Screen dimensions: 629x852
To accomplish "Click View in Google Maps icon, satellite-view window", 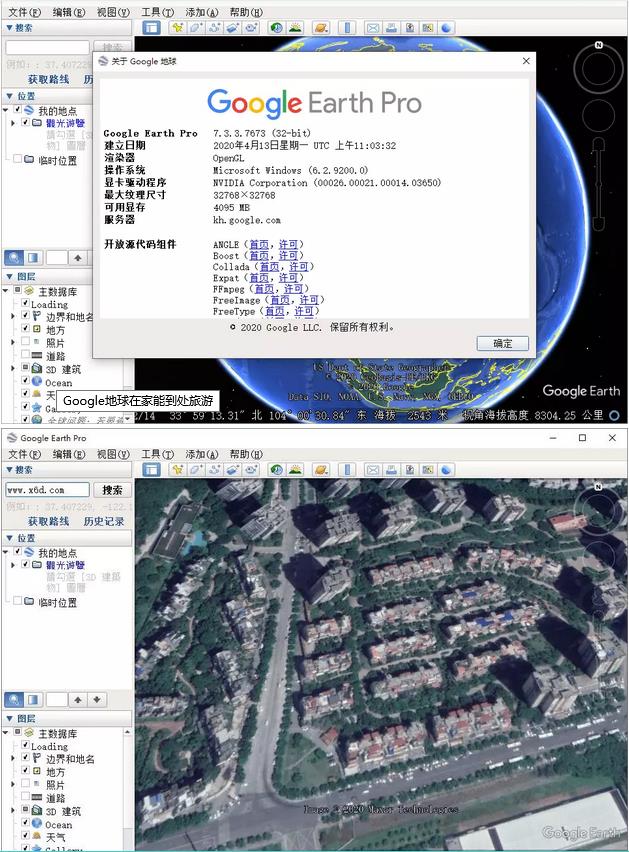I will point(428,469).
